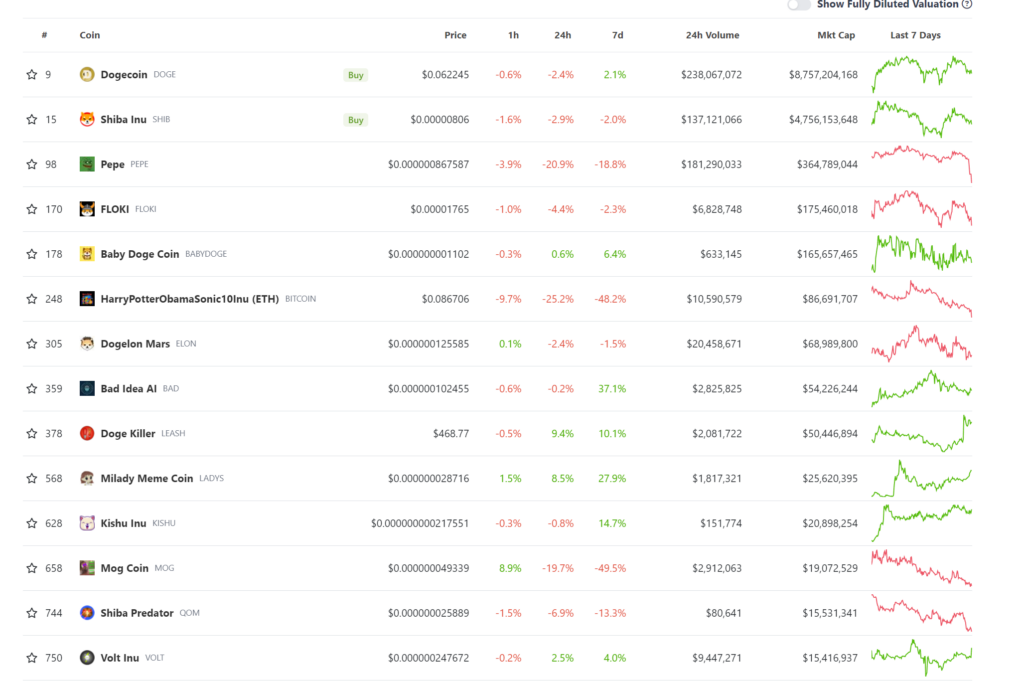Click the Doge Killer red logo
The width and height of the screenshot is (1024, 684).
point(87,433)
